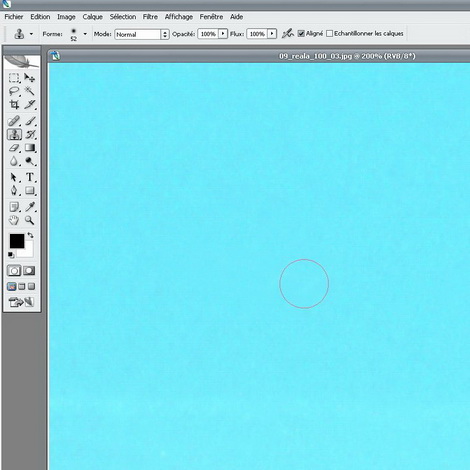Switch to Quick Mask mode
The height and width of the screenshot is (470, 470).
pos(29,271)
